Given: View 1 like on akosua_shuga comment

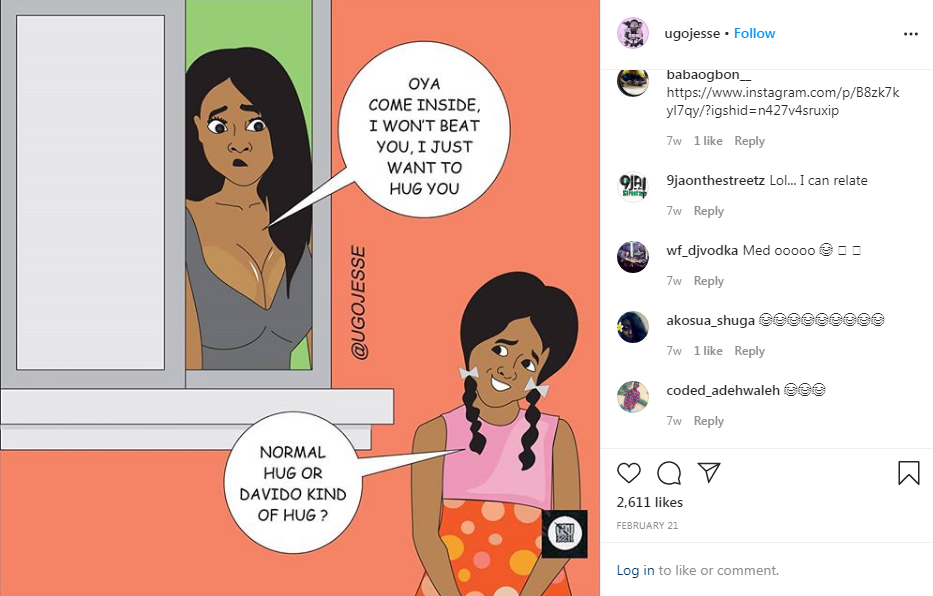Looking at the screenshot, I should click(x=708, y=351).
